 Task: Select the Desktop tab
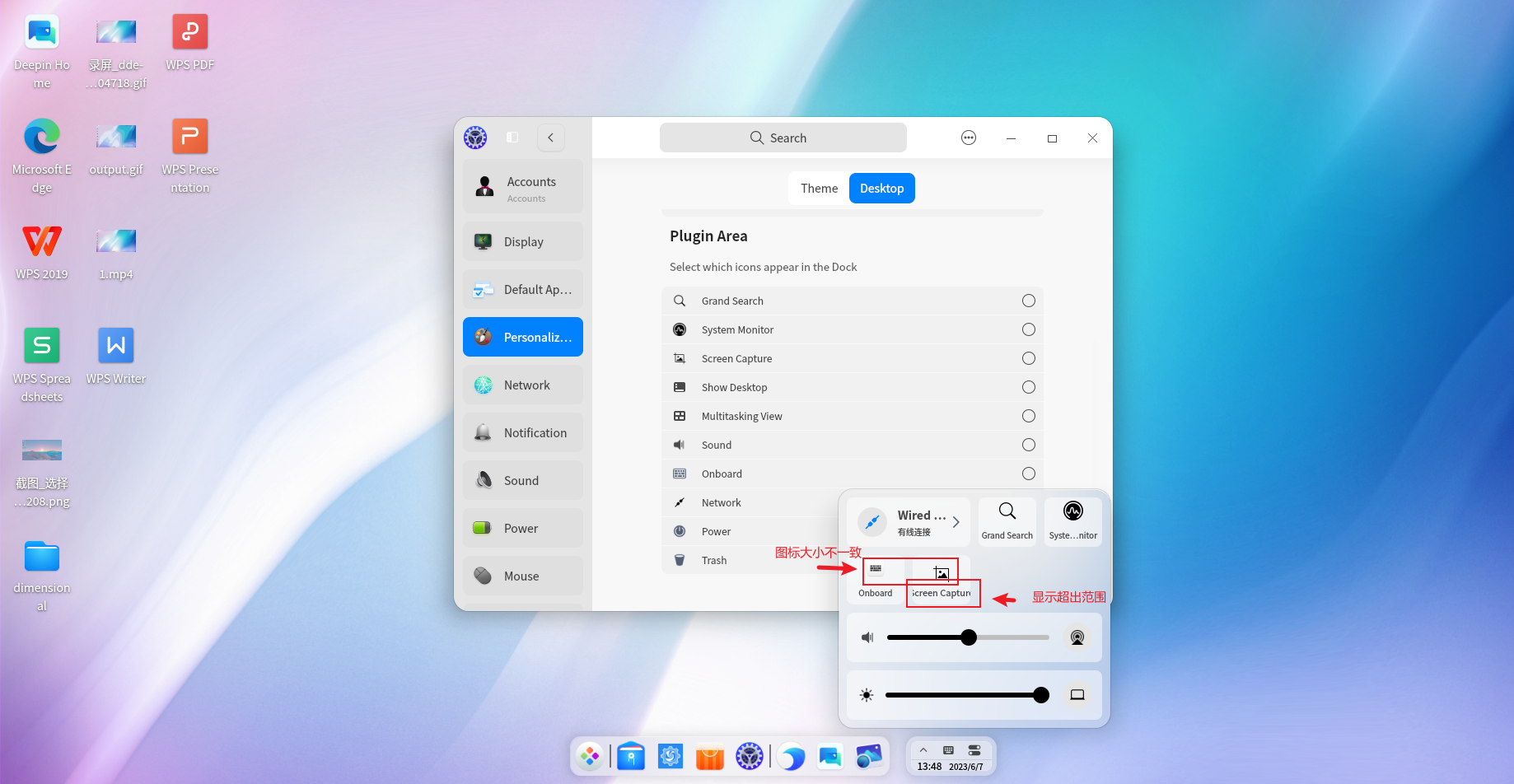pos(881,188)
